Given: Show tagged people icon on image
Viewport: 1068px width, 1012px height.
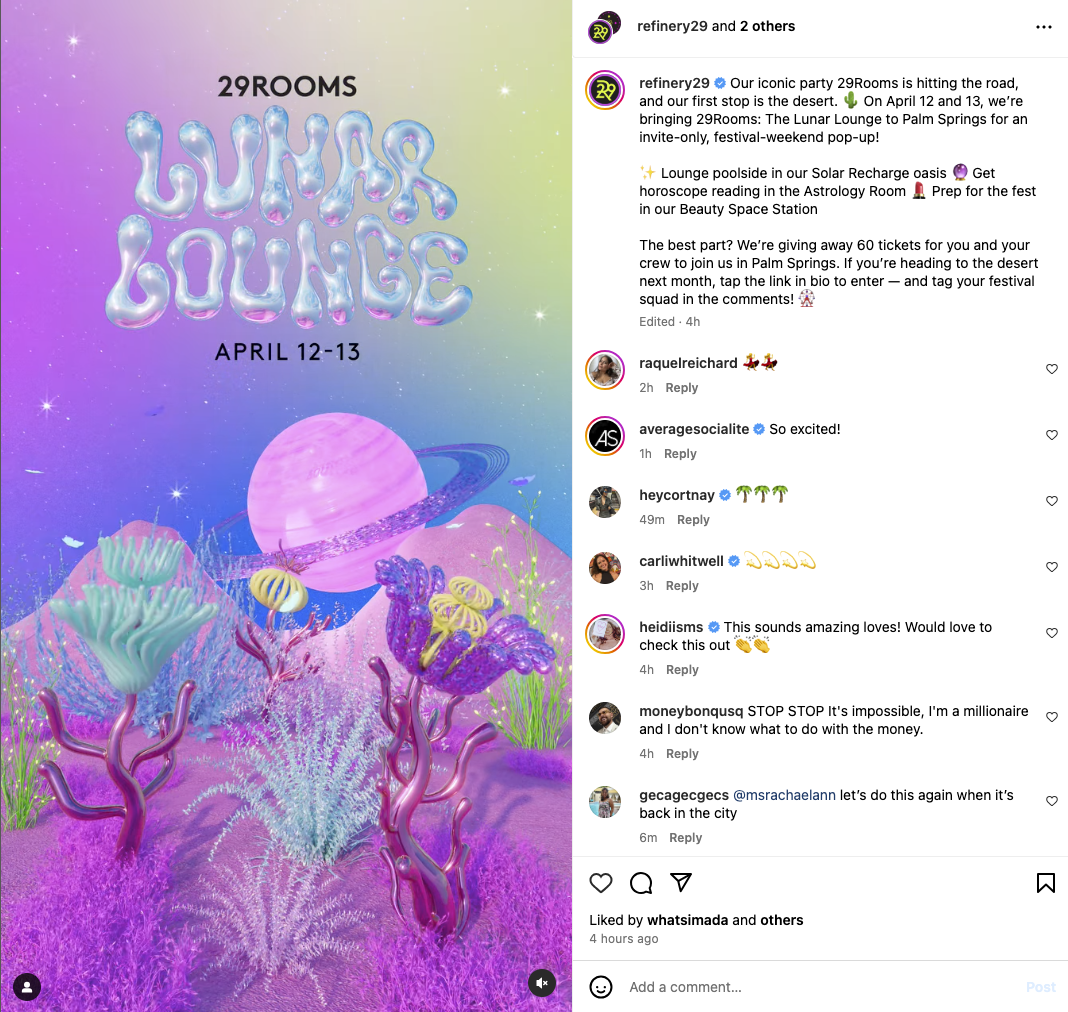Looking at the screenshot, I should click(27, 987).
